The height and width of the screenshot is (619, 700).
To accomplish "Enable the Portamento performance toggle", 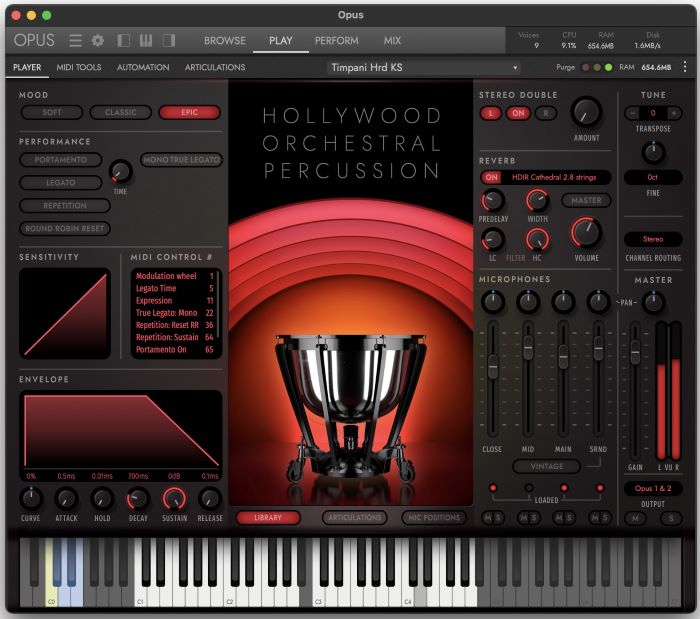I will [x=61, y=160].
